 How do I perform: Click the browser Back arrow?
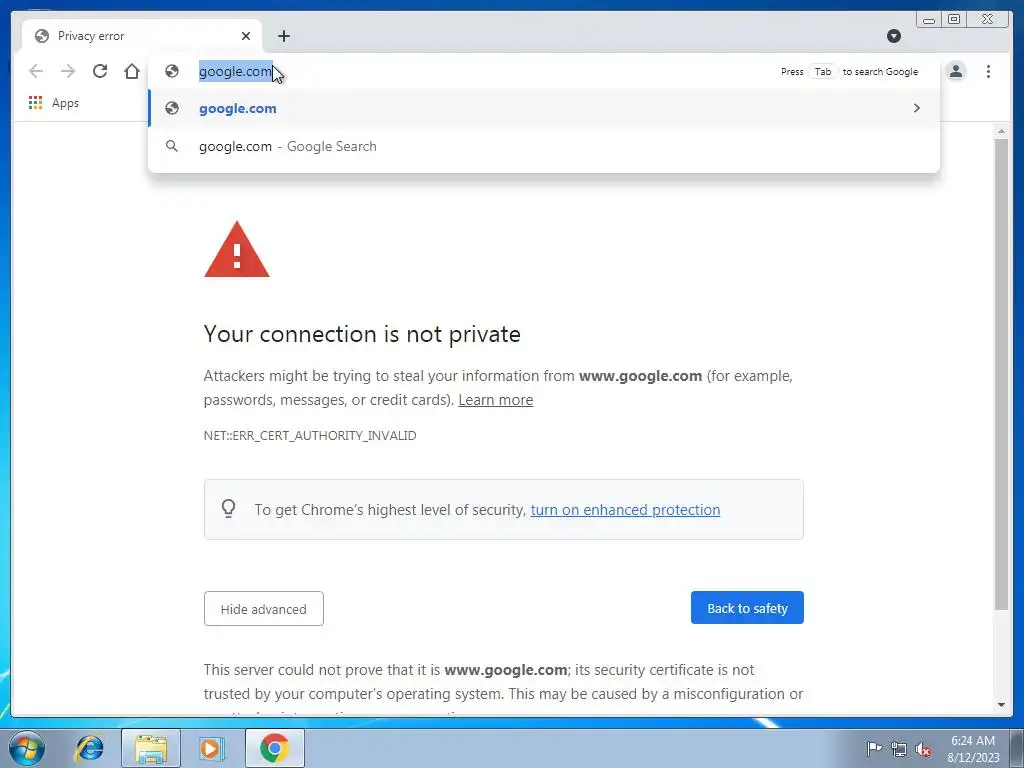(x=36, y=71)
